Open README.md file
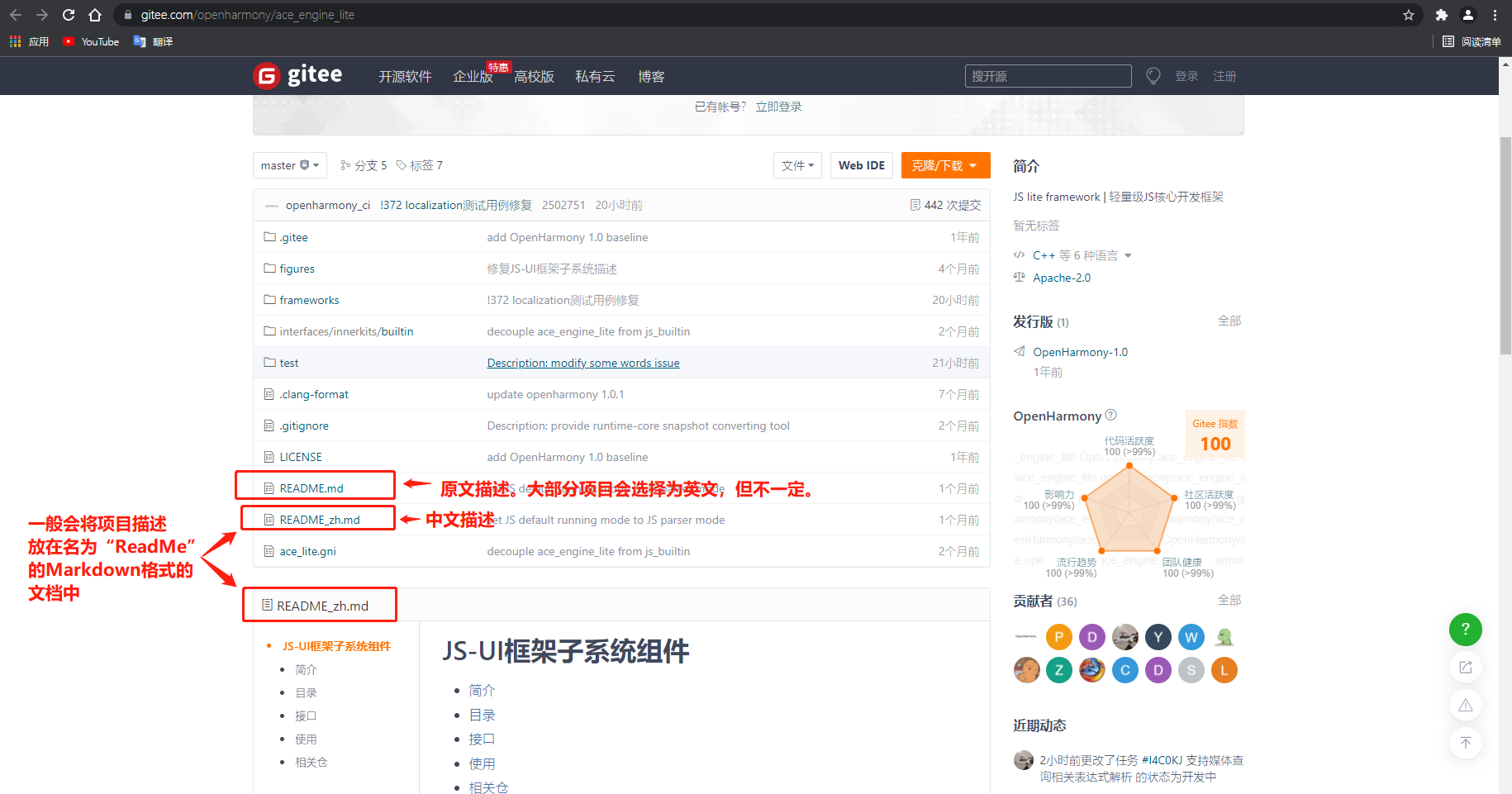This screenshot has height=794, width=1512. [311, 488]
